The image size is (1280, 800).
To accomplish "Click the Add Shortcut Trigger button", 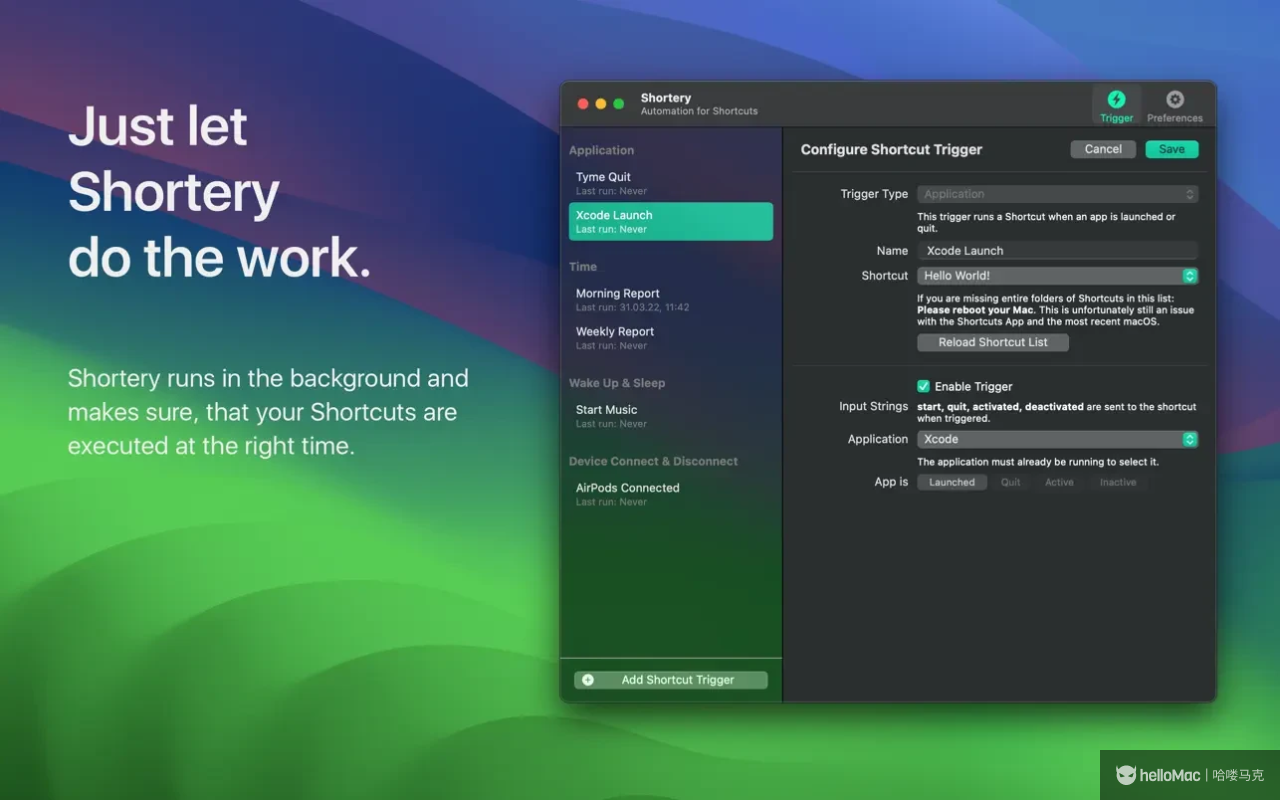I will pyautogui.click(x=671, y=680).
